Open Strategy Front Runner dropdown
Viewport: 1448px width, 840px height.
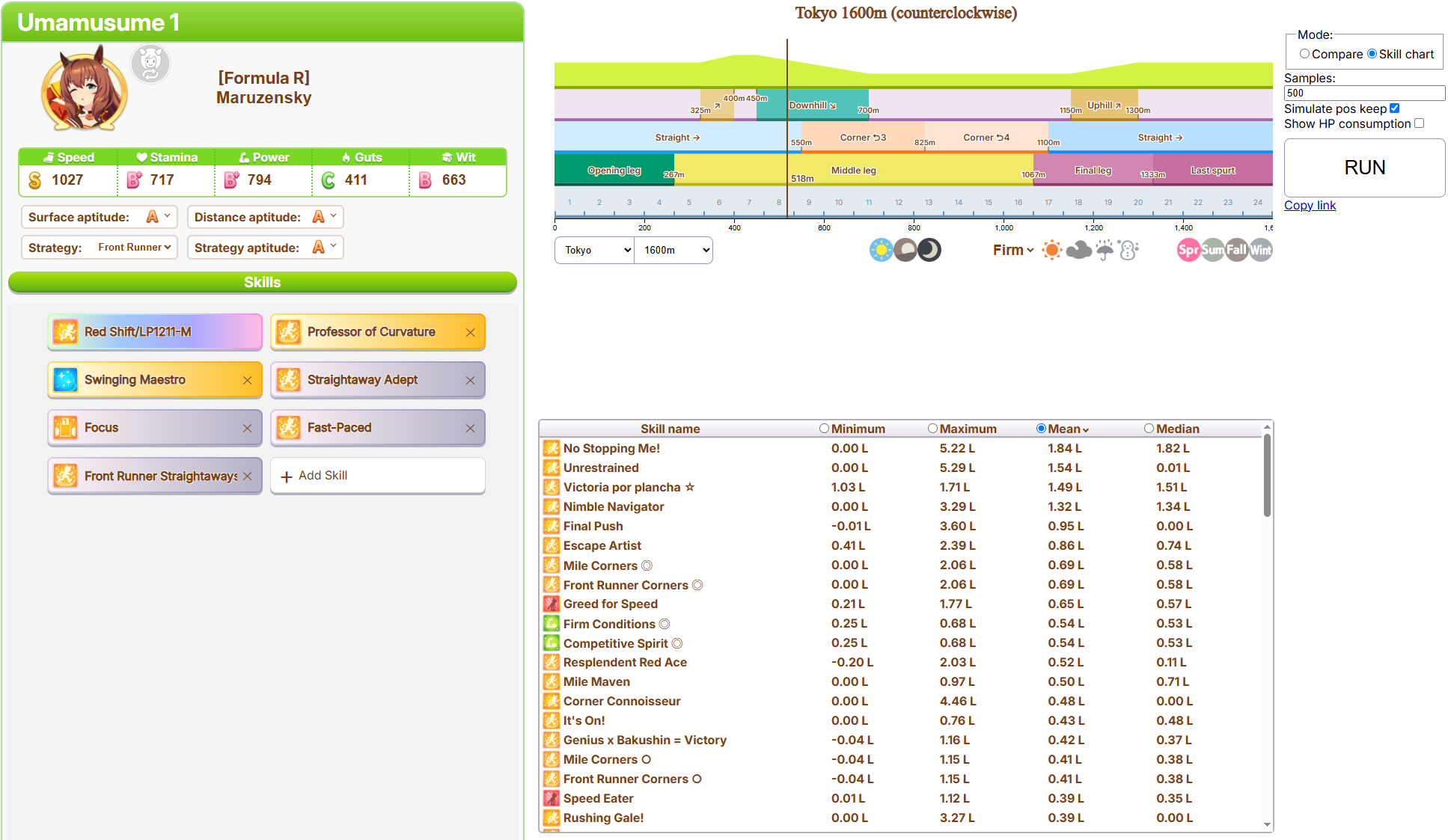pos(135,248)
